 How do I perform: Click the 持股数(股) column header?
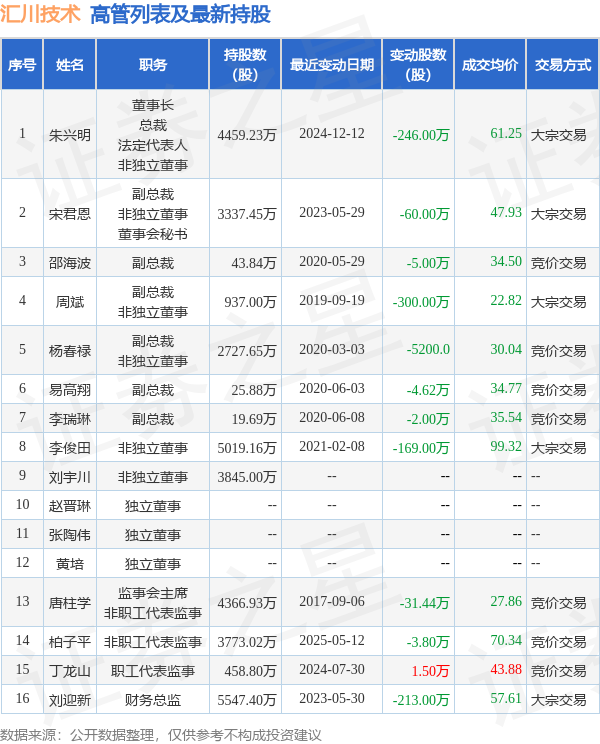[245, 65]
